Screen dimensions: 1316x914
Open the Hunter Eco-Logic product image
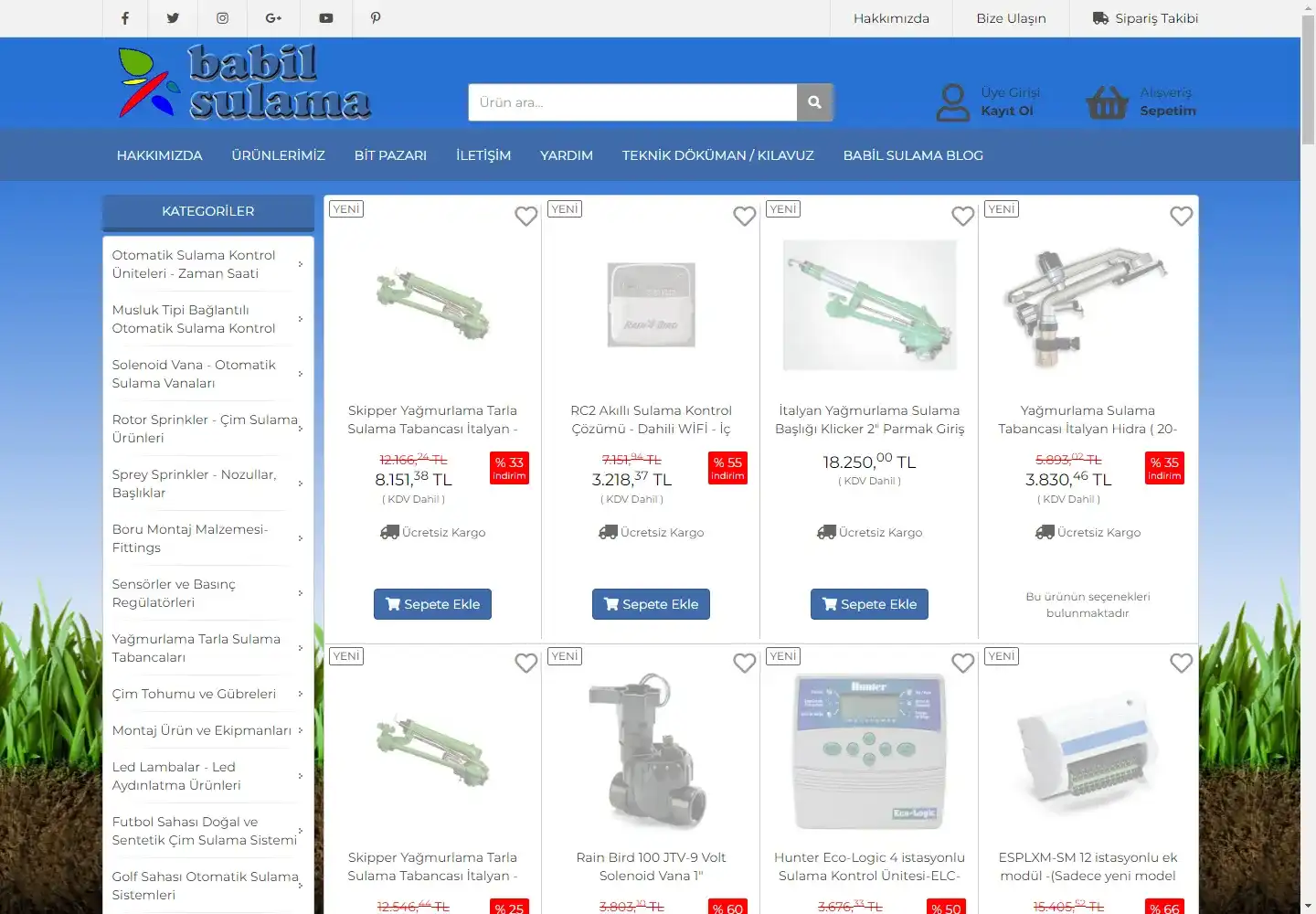(869, 751)
